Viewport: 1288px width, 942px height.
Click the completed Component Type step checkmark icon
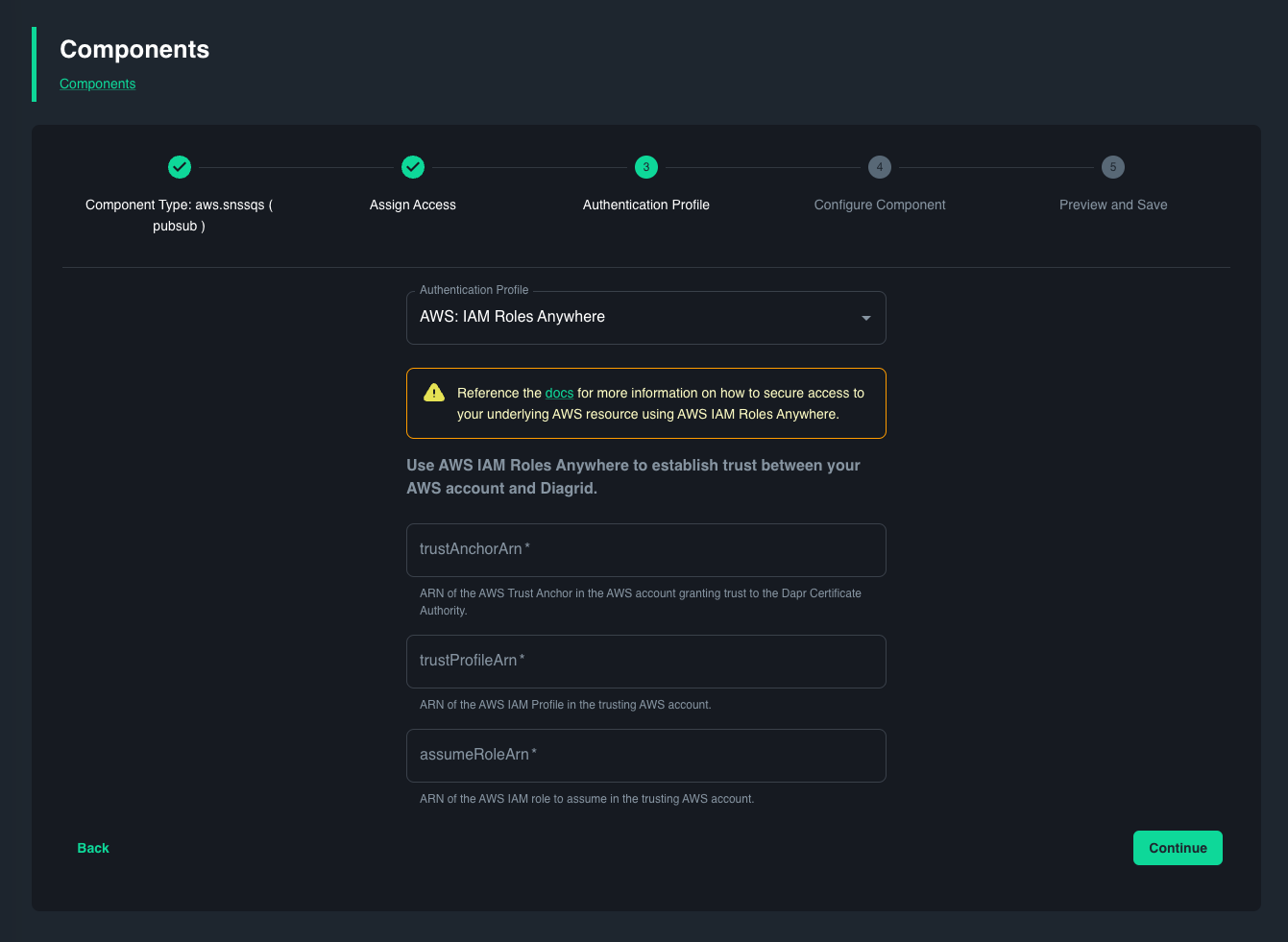coord(180,167)
